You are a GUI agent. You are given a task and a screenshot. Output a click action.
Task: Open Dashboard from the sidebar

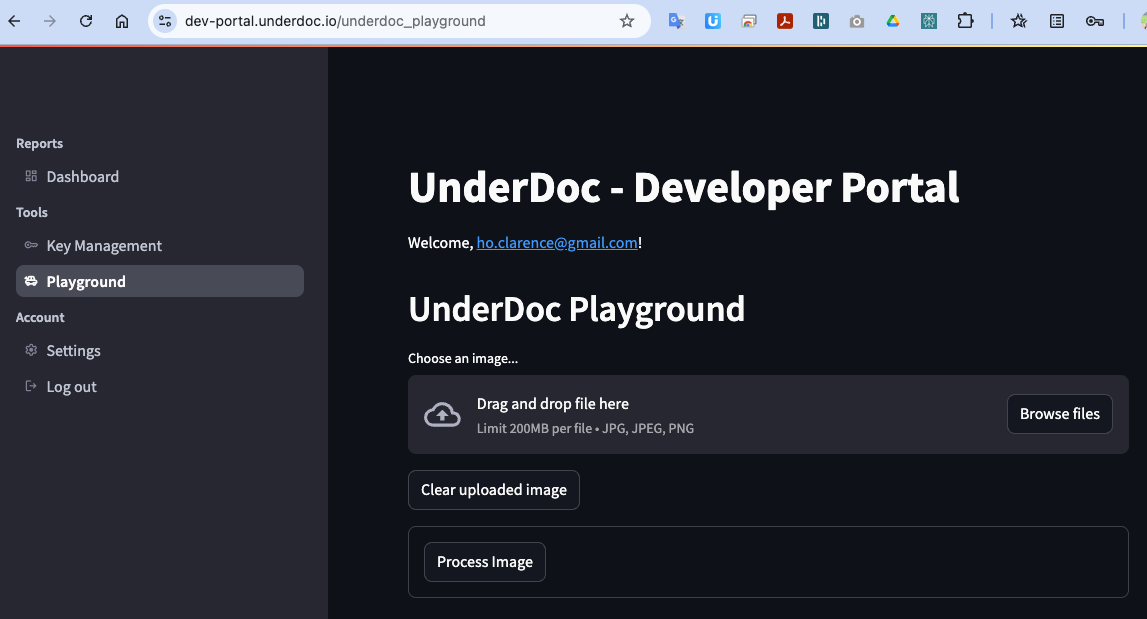159,176
